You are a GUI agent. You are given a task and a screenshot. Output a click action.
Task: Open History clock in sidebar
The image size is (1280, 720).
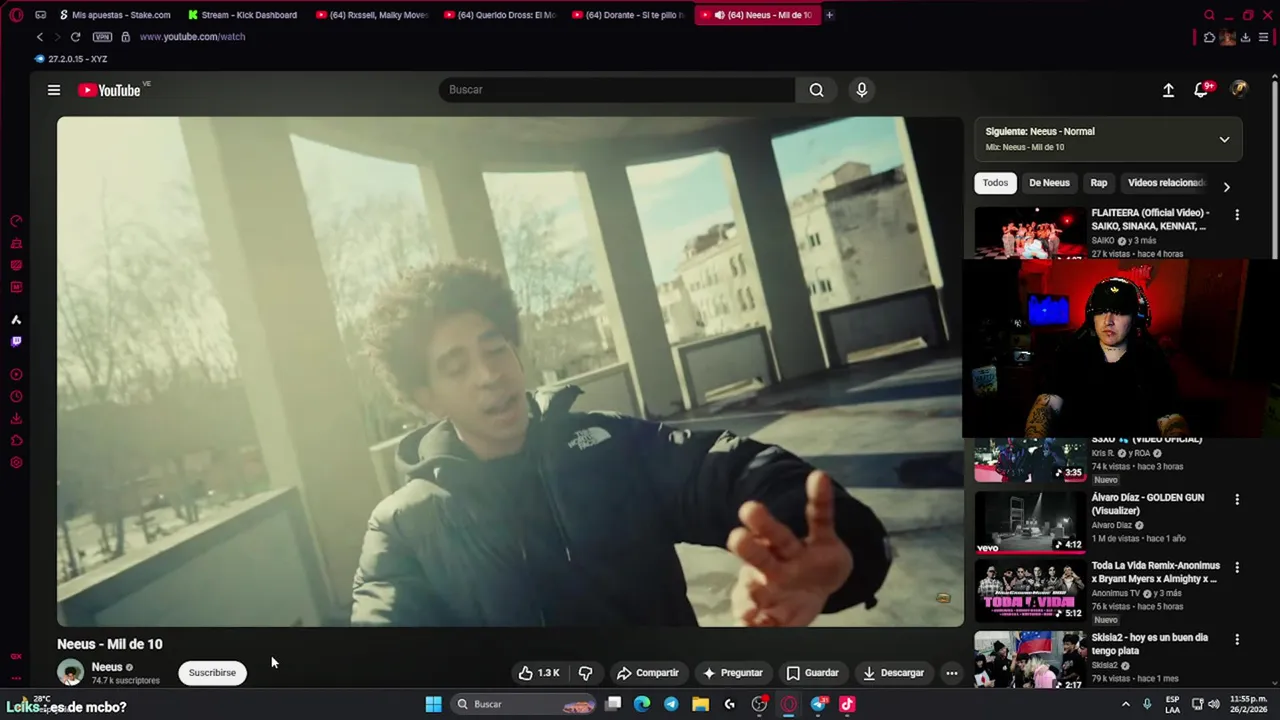(16, 397)
